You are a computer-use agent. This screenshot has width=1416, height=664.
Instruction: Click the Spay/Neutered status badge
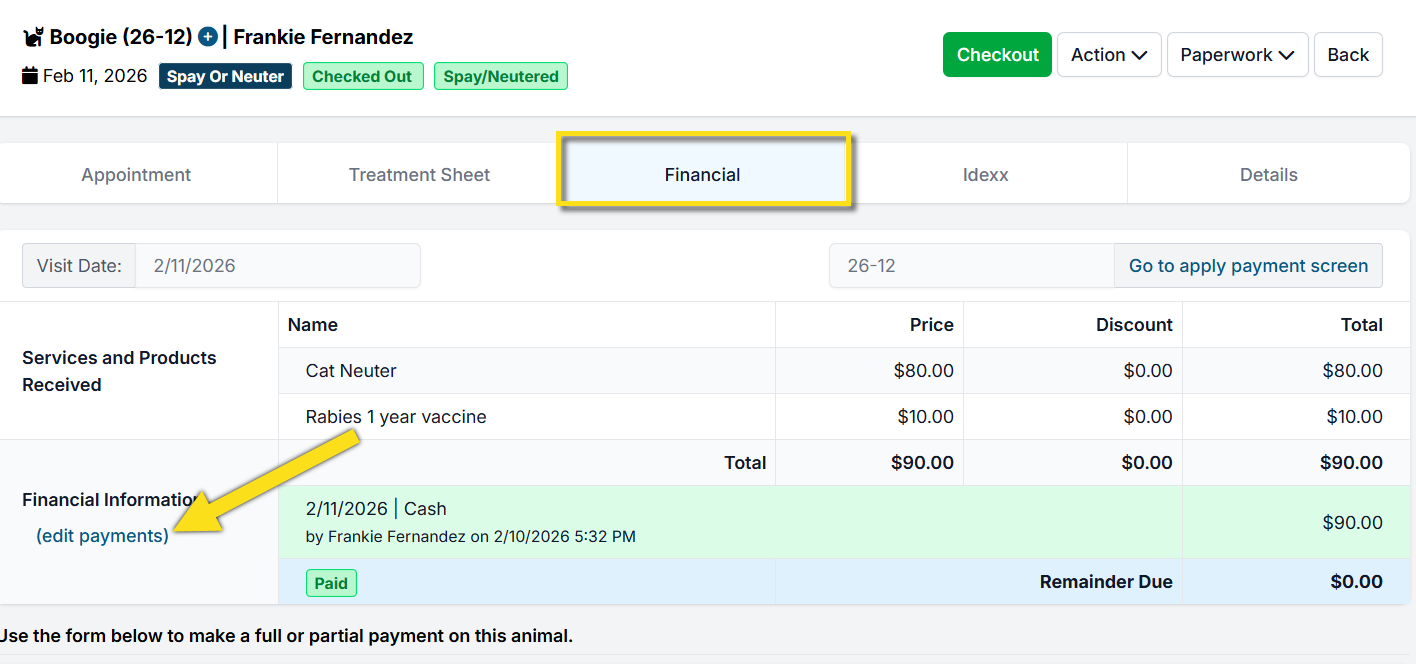(501, 76)
